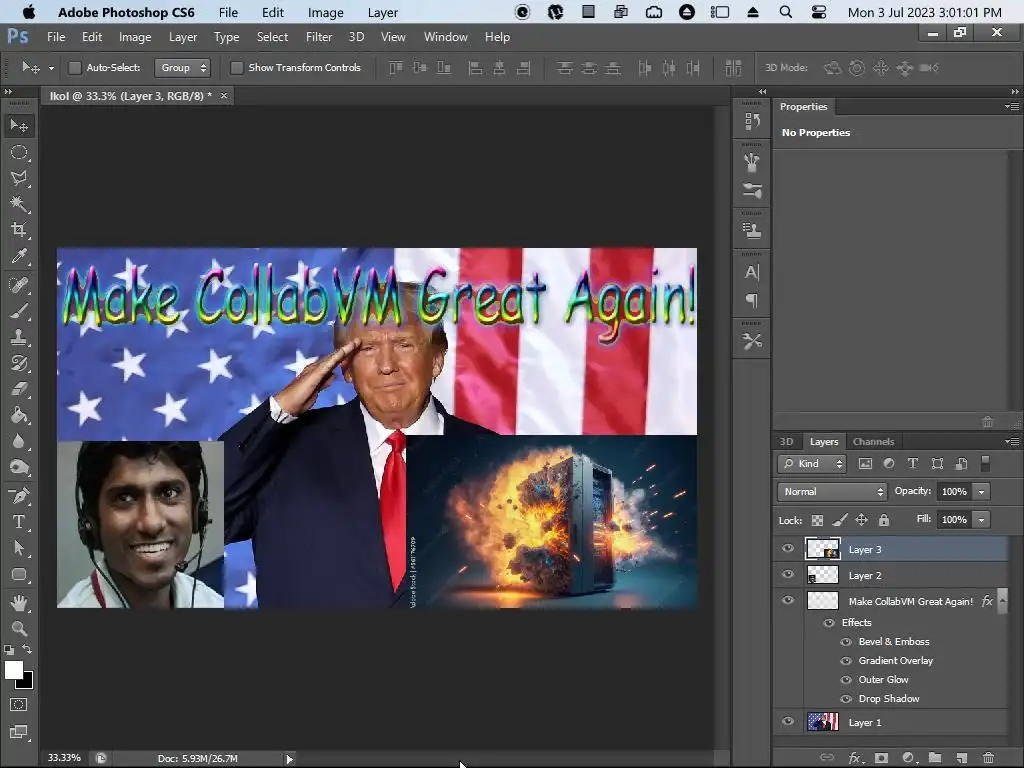Open the Fill slider arrow

pyautogui.click(x=981, y=519)
